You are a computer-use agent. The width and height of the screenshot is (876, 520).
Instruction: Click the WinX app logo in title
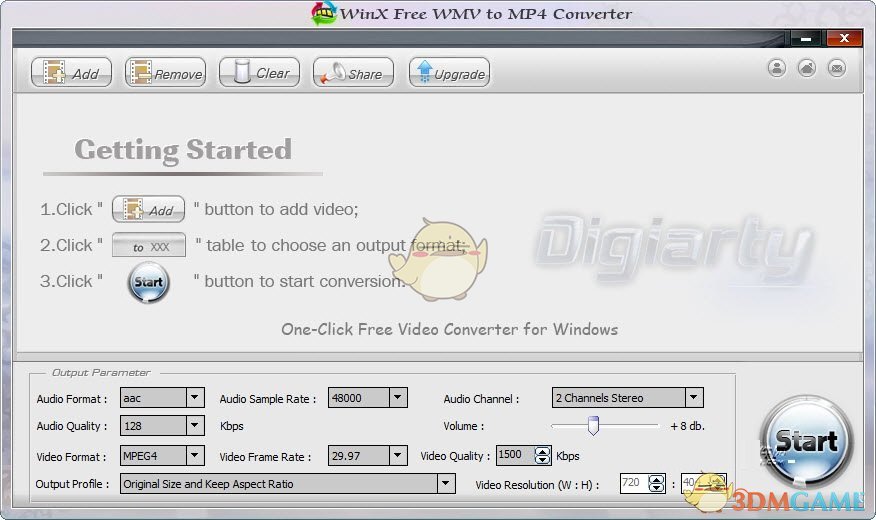[x=324, y=13]
